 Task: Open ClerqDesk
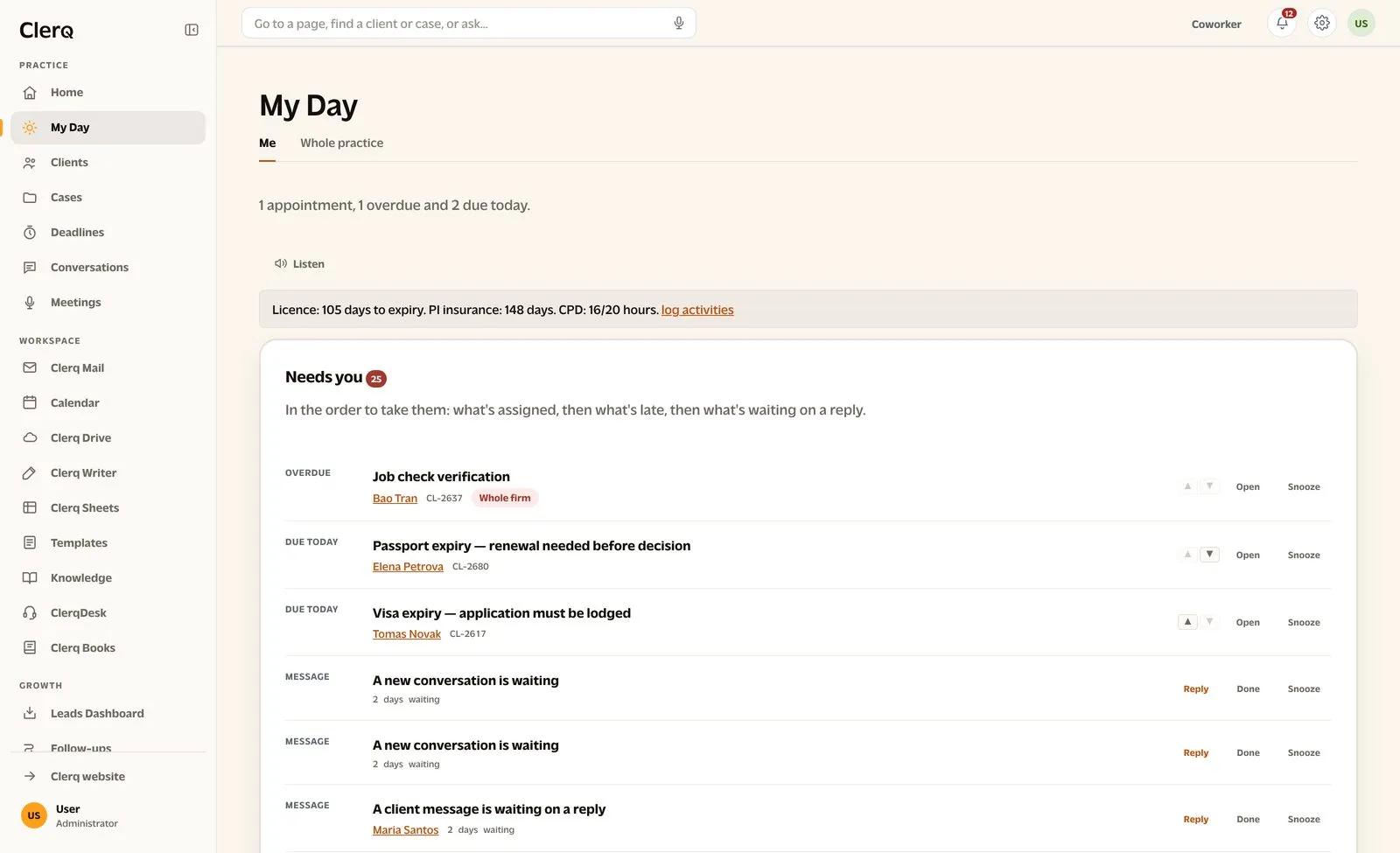click(x=108, y=613)
